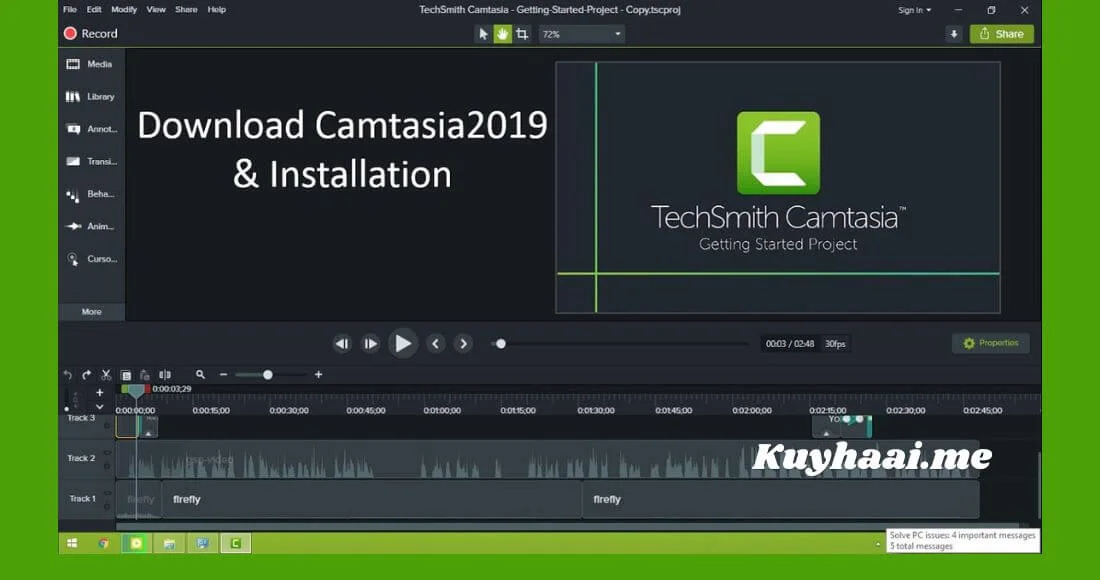Toggle the Track 2 lock icon

pyautogui.click(x=107, y=466)
